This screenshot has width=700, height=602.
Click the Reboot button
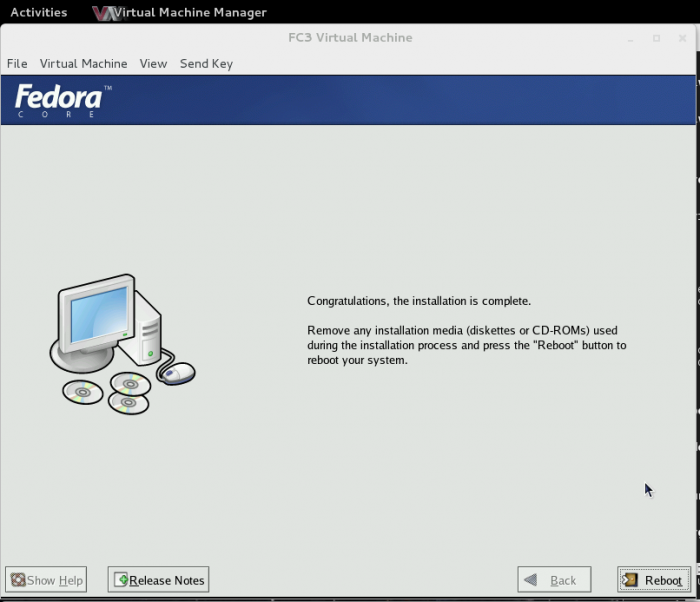coord(653,580)
